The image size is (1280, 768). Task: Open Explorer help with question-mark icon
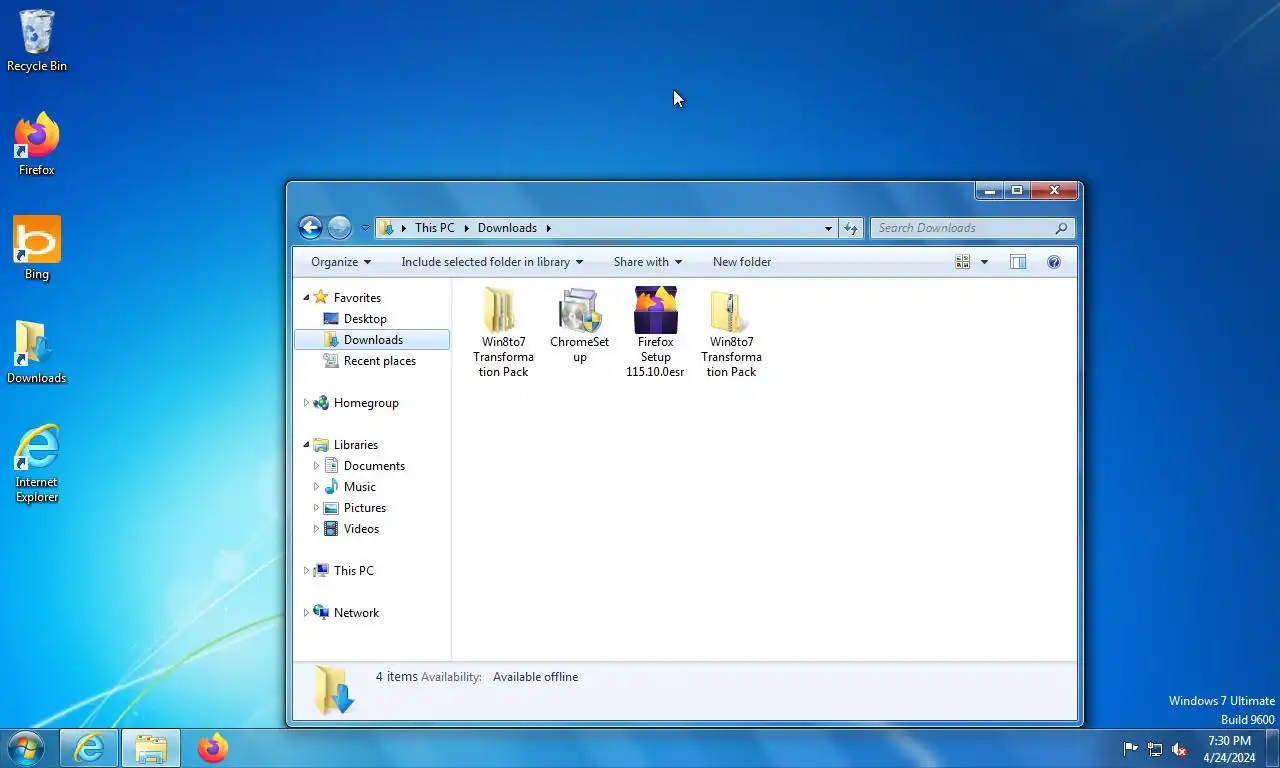click(1053, 262)
